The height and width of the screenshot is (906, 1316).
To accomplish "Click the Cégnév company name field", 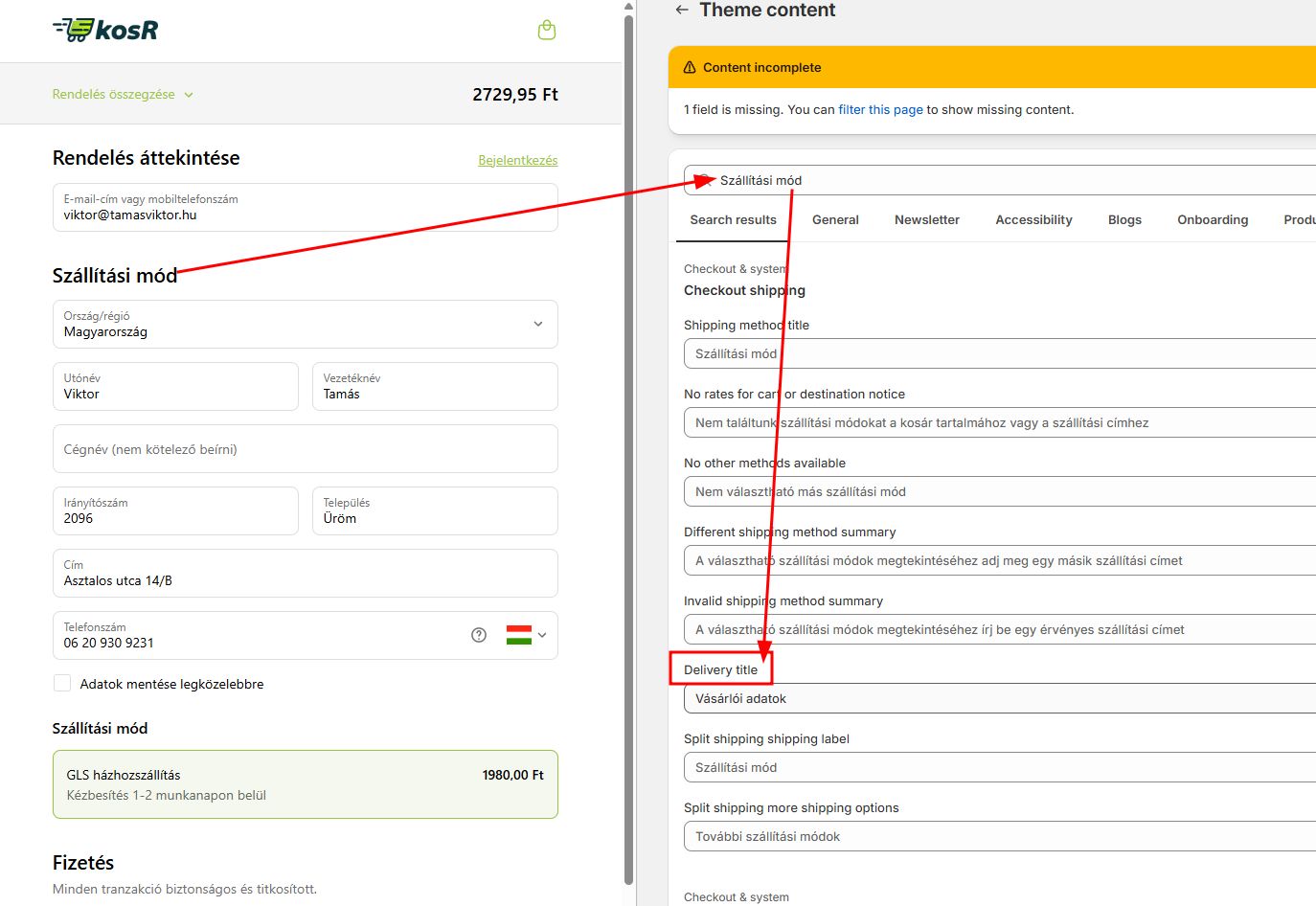I will point(305,449).
